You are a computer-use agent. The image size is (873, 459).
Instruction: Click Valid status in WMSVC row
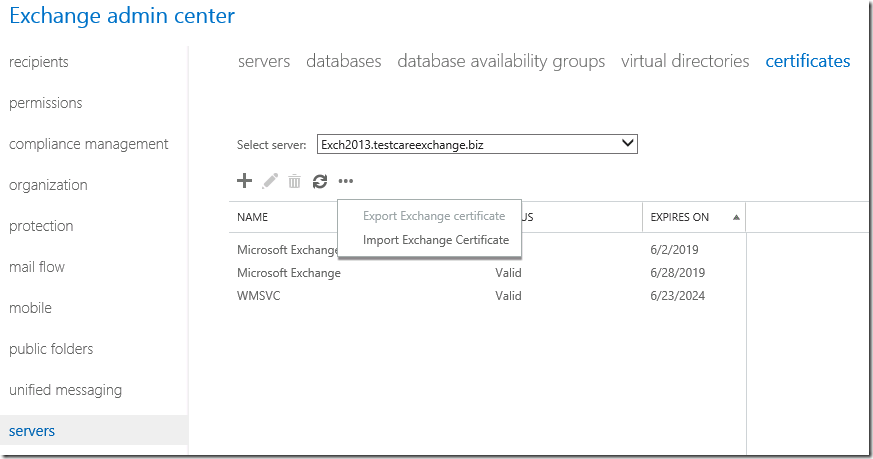[x=508, y=296]
